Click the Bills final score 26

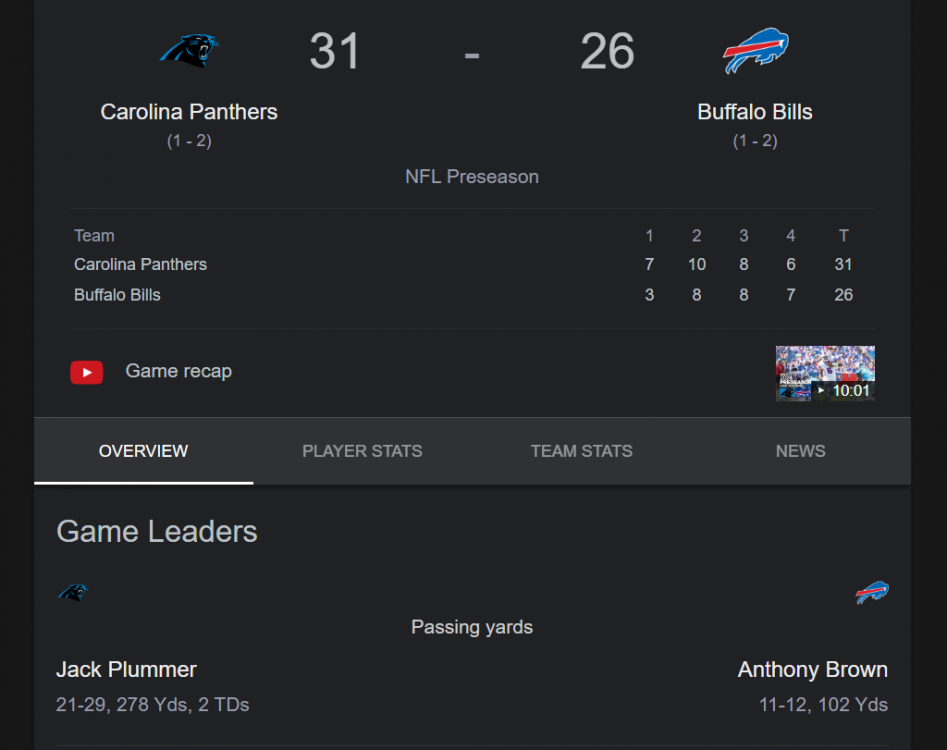click(x=607, y=52)
